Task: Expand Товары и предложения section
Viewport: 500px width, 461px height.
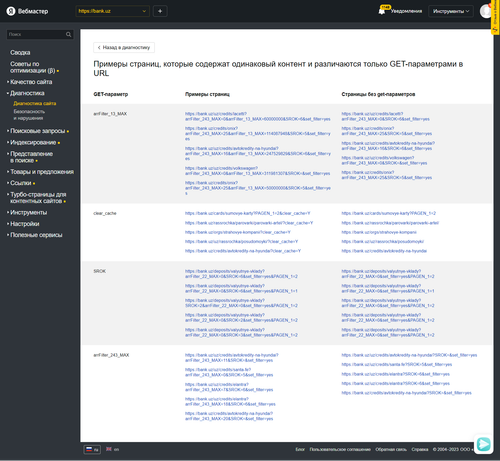Action: pyautogui.click(x=42, y=172)
